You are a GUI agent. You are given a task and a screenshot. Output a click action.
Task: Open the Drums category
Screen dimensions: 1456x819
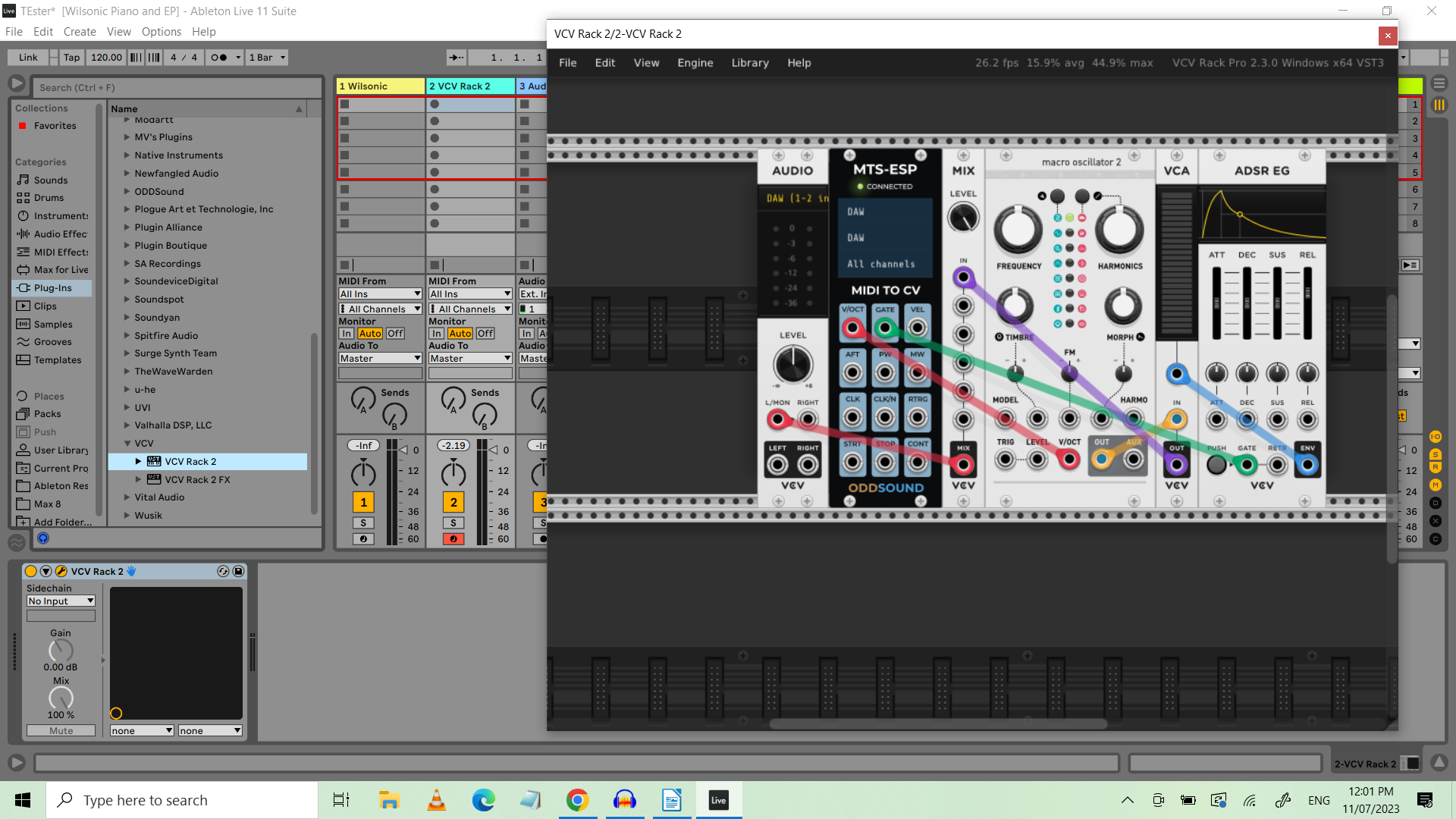pos(49,198)
